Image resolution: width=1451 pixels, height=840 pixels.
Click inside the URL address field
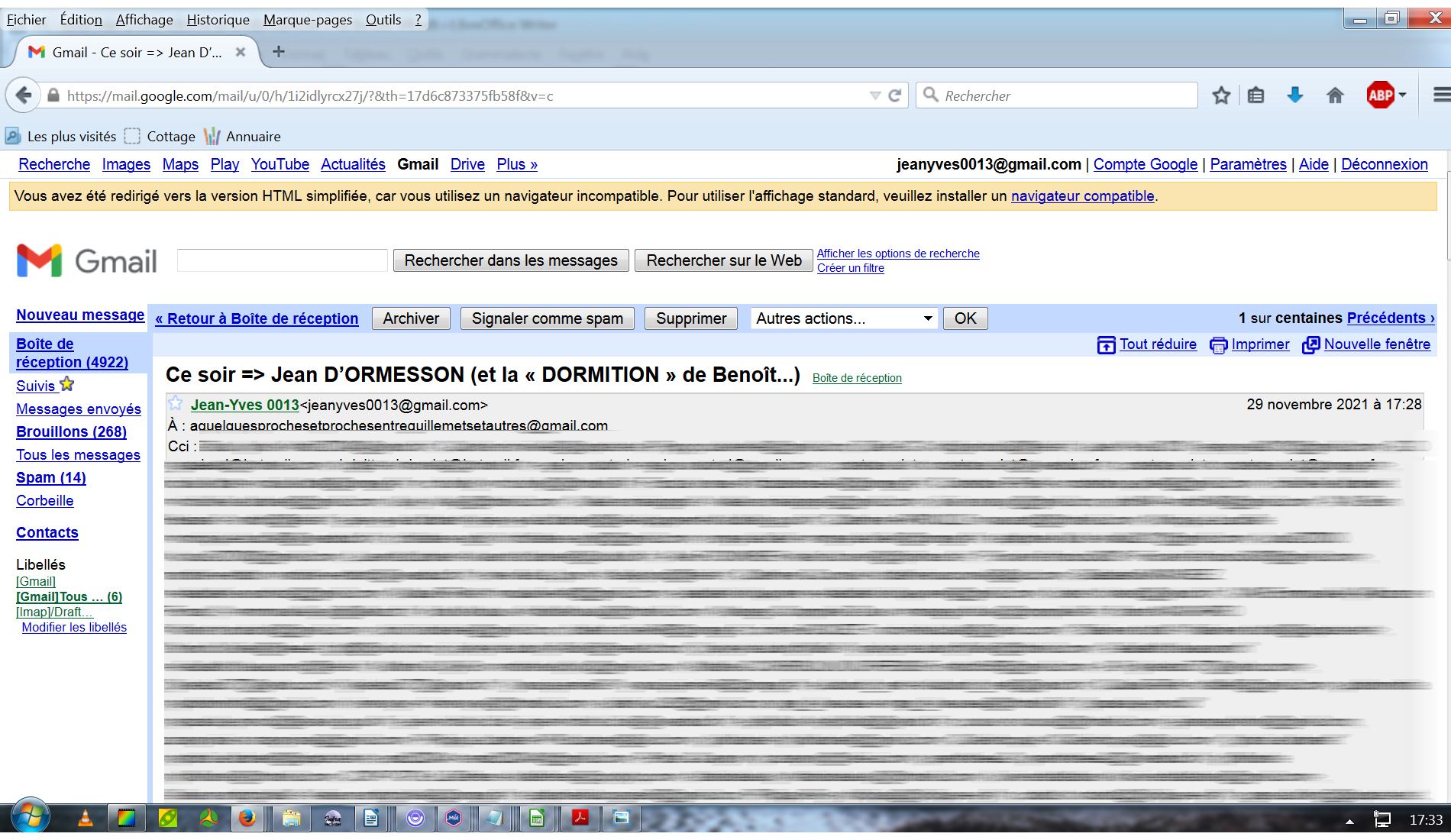point(458,95)
